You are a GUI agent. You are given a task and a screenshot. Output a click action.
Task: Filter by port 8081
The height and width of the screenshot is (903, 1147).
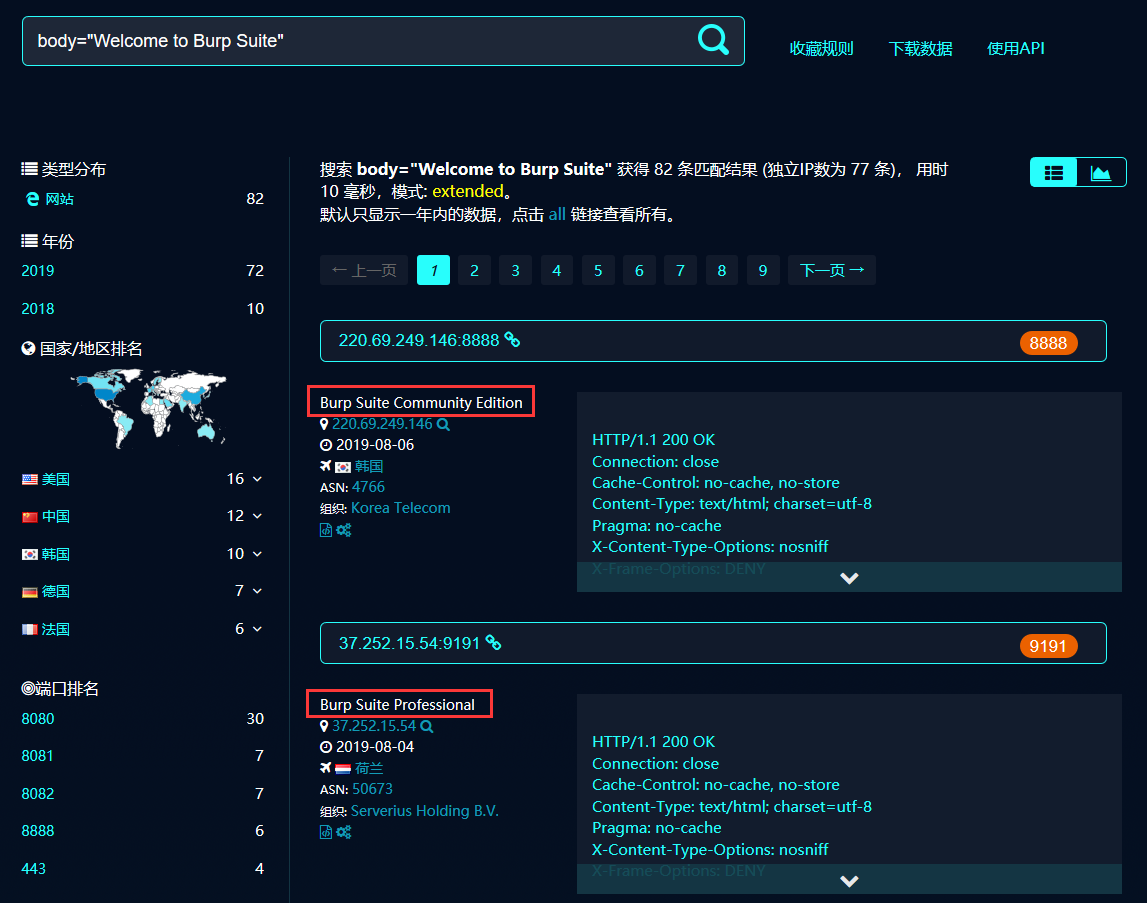pos(37,756)
